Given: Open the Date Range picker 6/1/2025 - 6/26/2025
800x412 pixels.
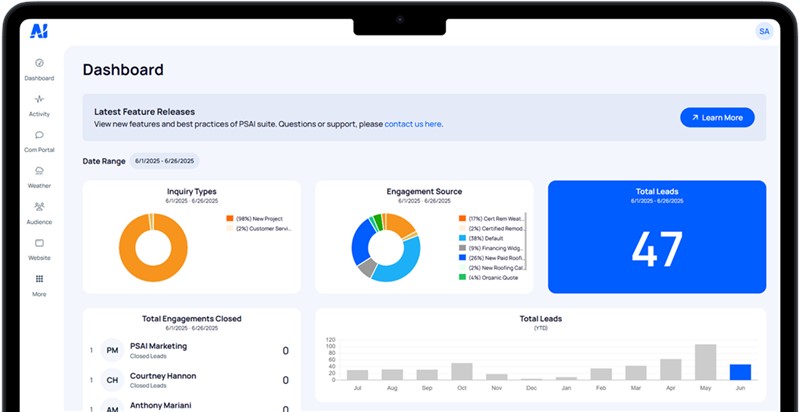Looking at the screenshot, I should click(165, 161).
